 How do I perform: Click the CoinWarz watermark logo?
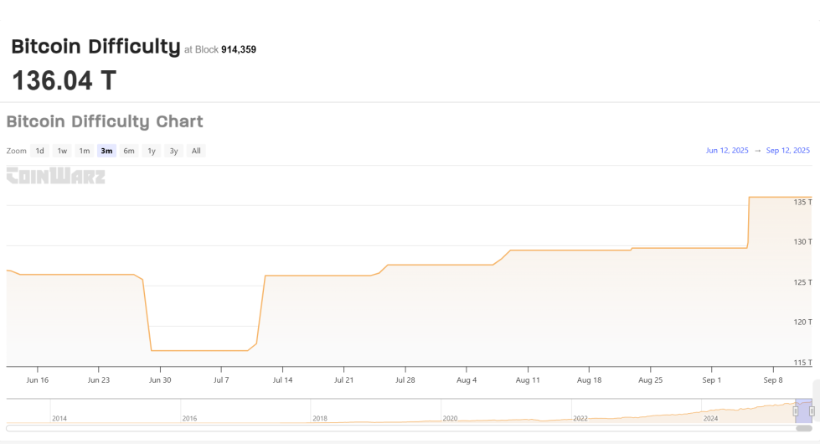(56, 177)
